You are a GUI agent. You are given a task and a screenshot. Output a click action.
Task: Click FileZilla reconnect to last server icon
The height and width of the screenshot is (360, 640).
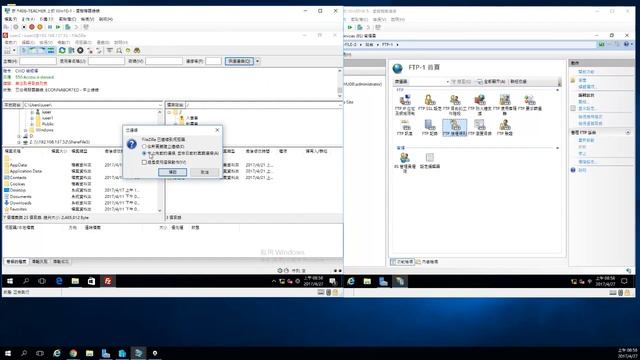click(x=99, y=50)
